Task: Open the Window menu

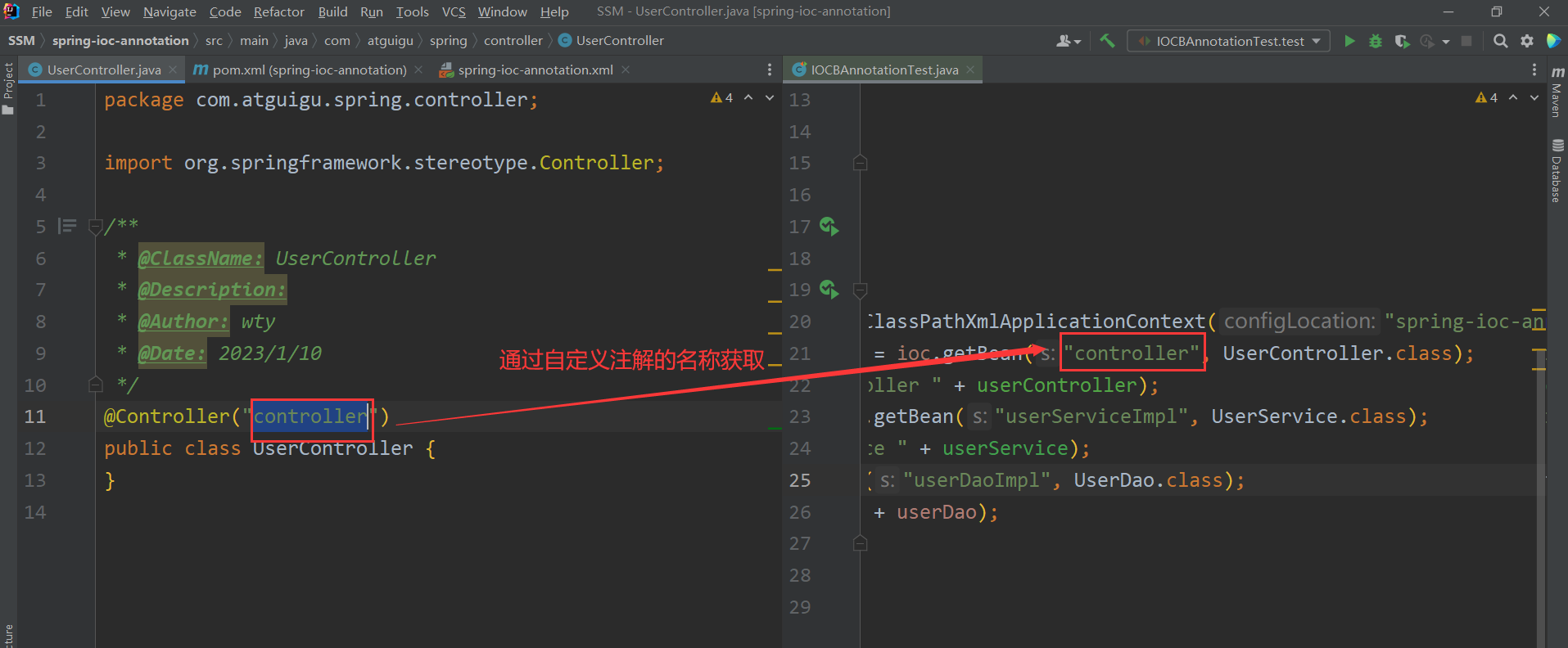Action: (503, 11)
